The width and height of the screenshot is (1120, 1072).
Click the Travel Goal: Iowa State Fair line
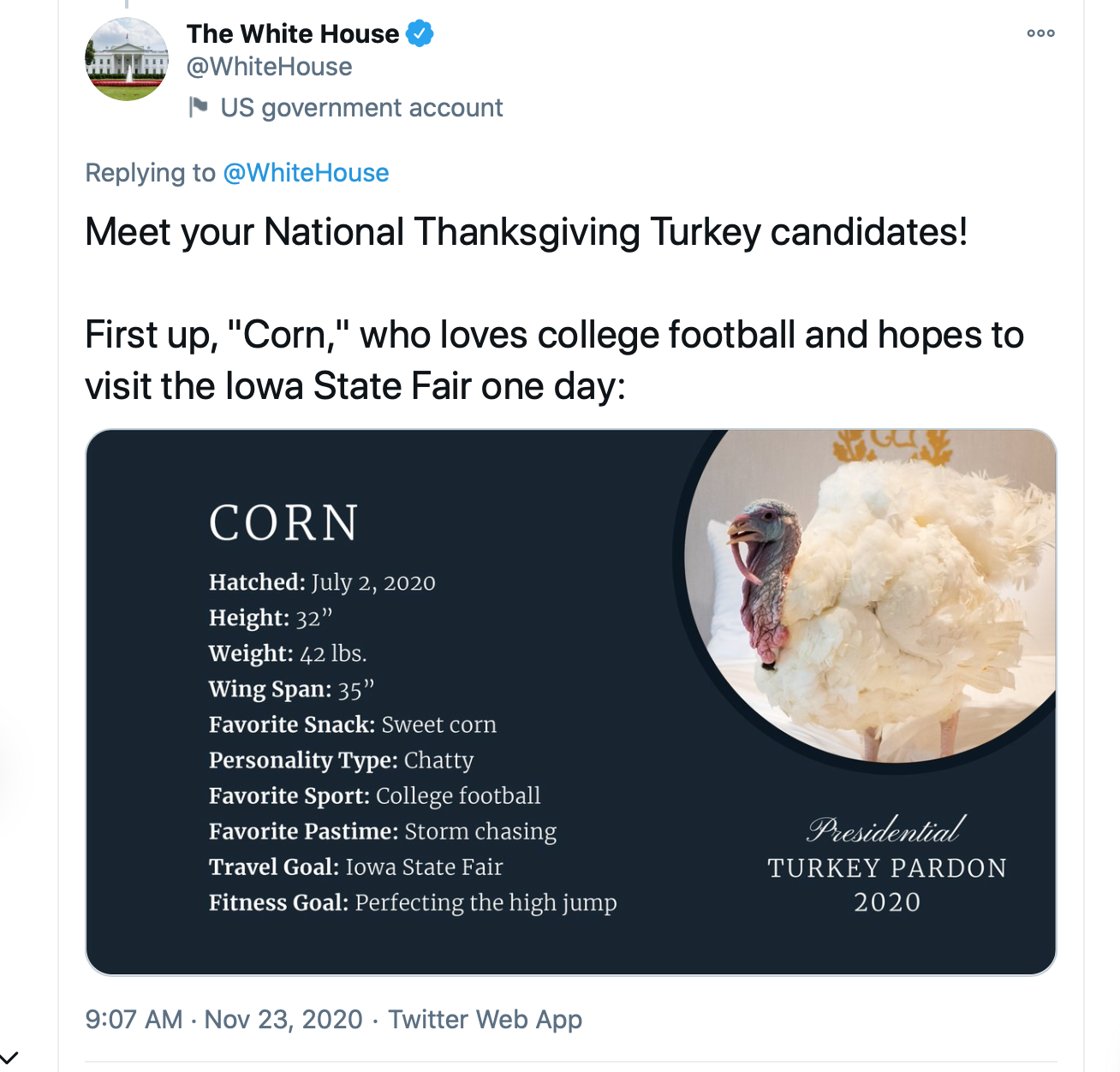coord(356,867)
